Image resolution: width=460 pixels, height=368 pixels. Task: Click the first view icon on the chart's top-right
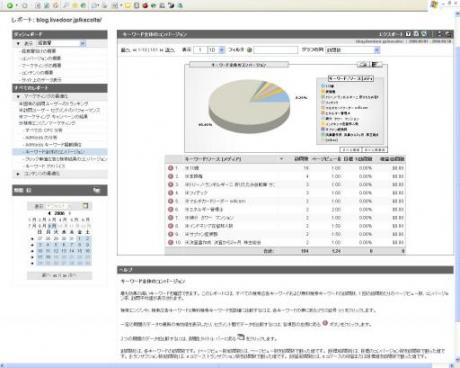click(364, 64)
